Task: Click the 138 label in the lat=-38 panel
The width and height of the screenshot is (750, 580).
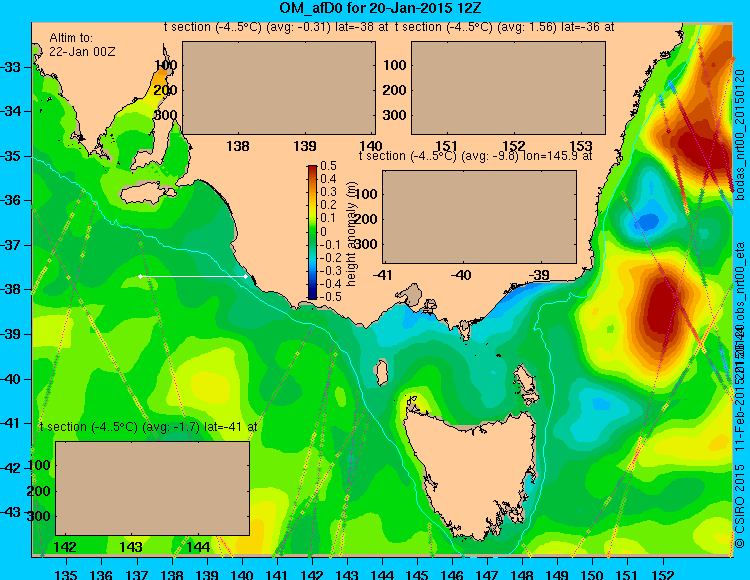Action: (238, 146)
